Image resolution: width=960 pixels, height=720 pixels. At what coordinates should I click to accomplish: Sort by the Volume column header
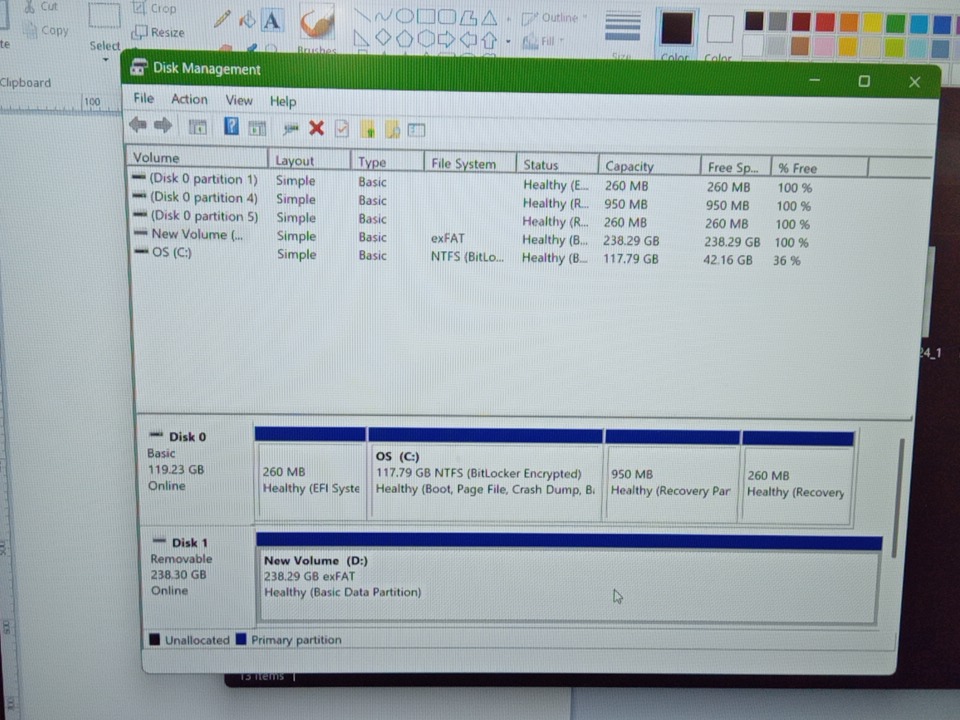point(197,157)
